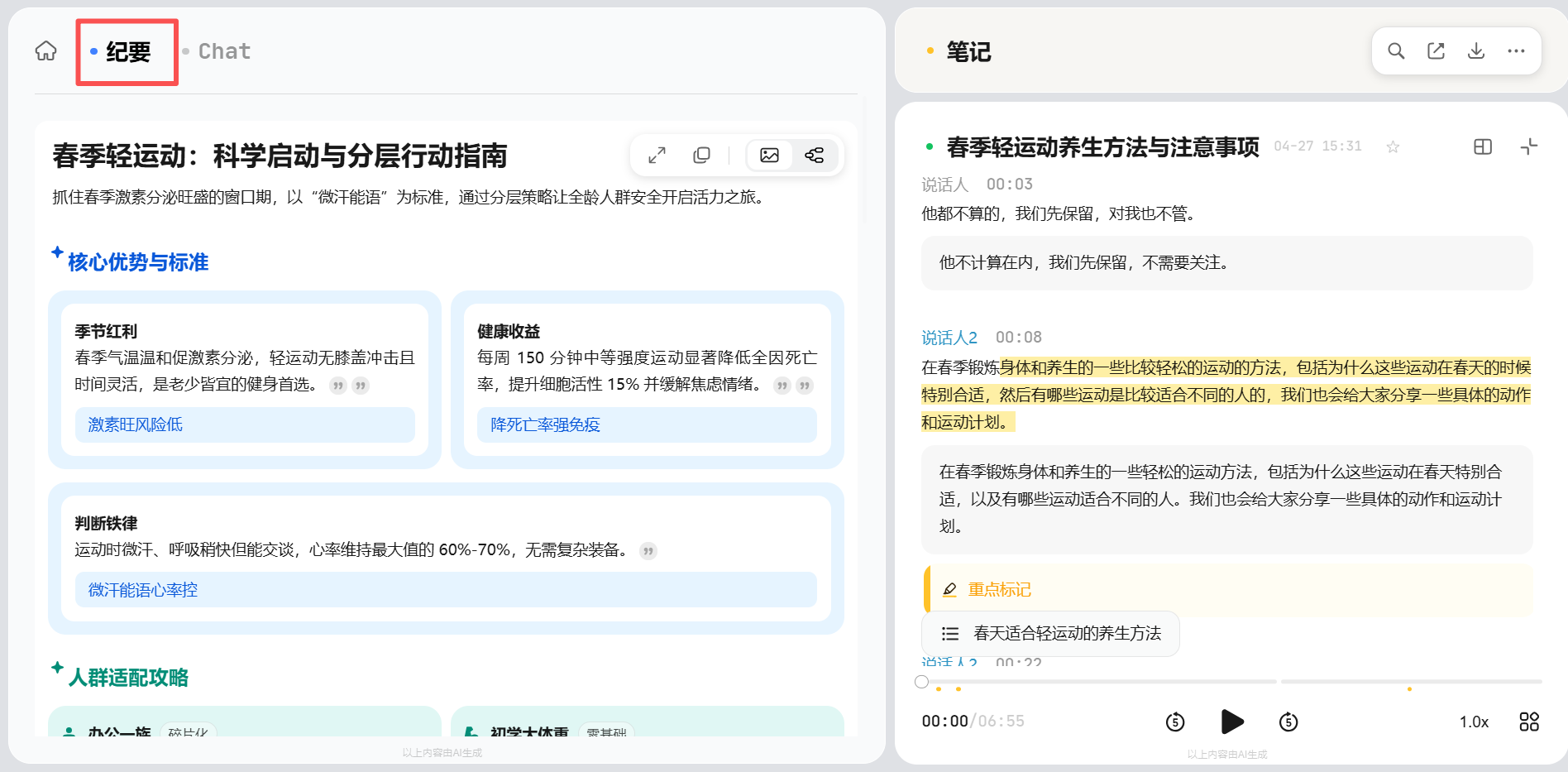Click the audio progress slider handle
Image resolution: width=1568 pixels, height=772 pixels.
click(x=921, y=682)
